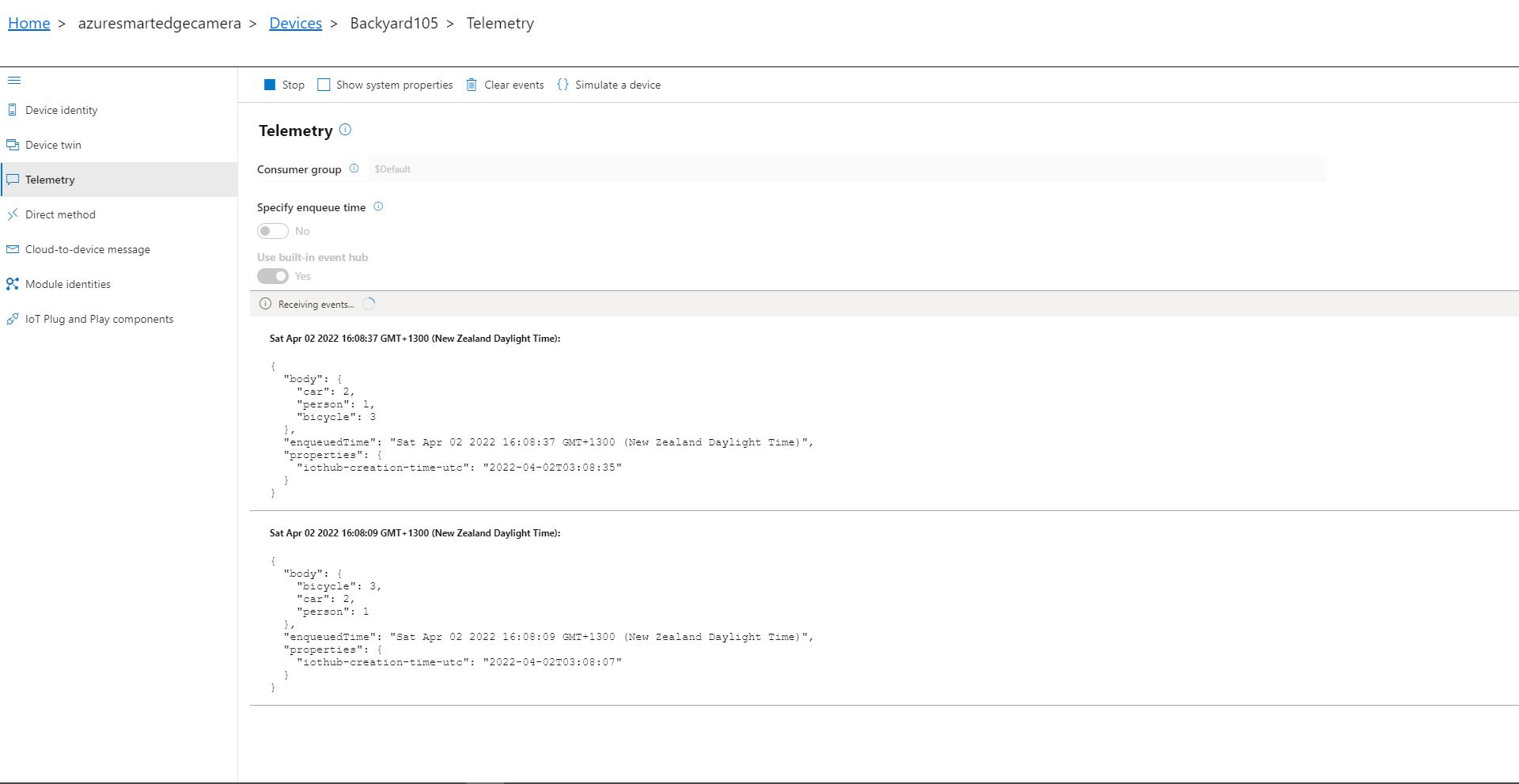Click the IoT Plug and Play icon
The width and height of the screenshot is (1519, 784).
coord(12,319)
